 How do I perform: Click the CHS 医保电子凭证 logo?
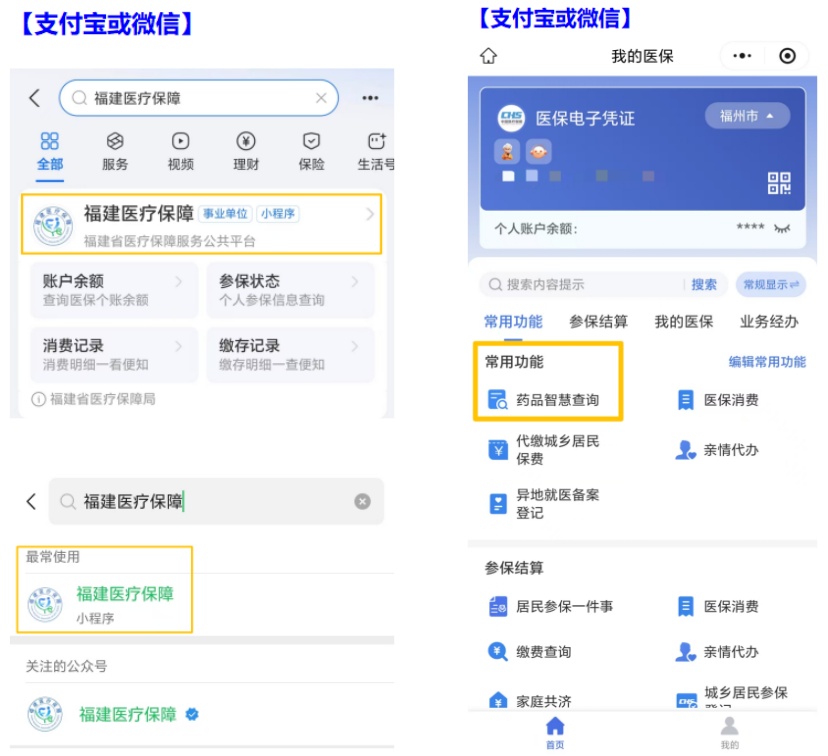511,118
